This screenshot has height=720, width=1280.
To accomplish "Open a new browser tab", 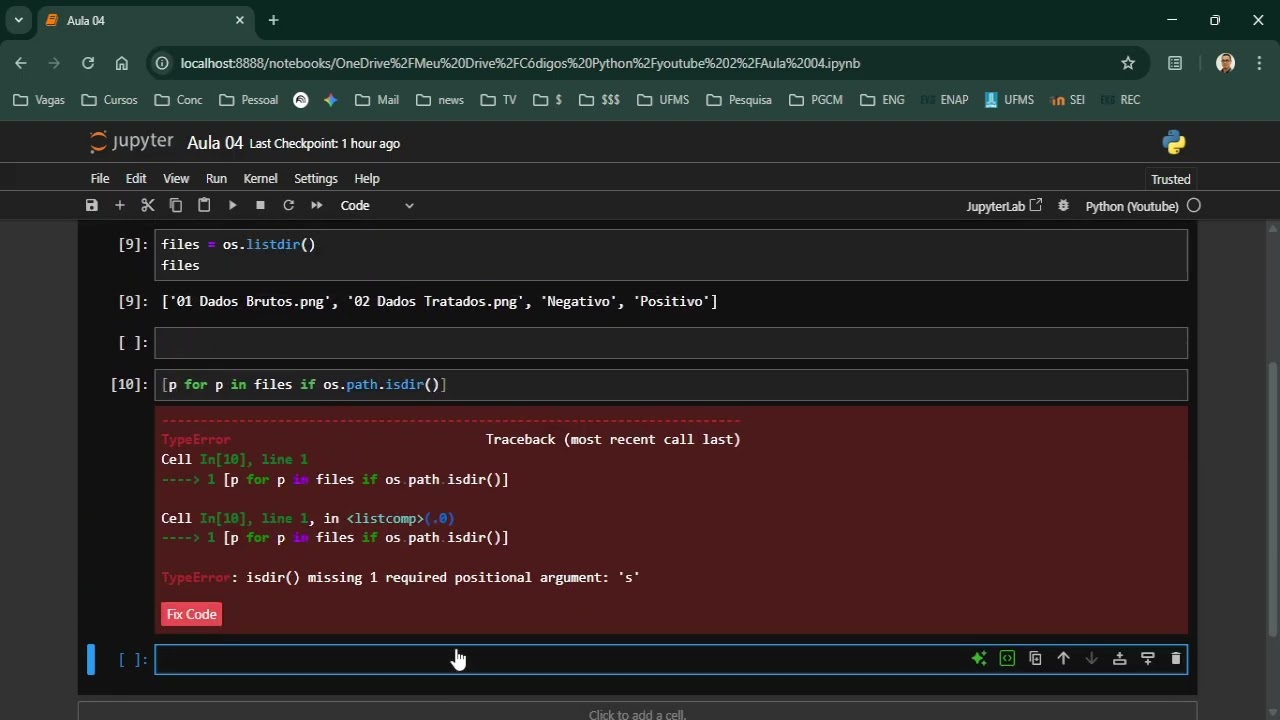I will (273, 20).
